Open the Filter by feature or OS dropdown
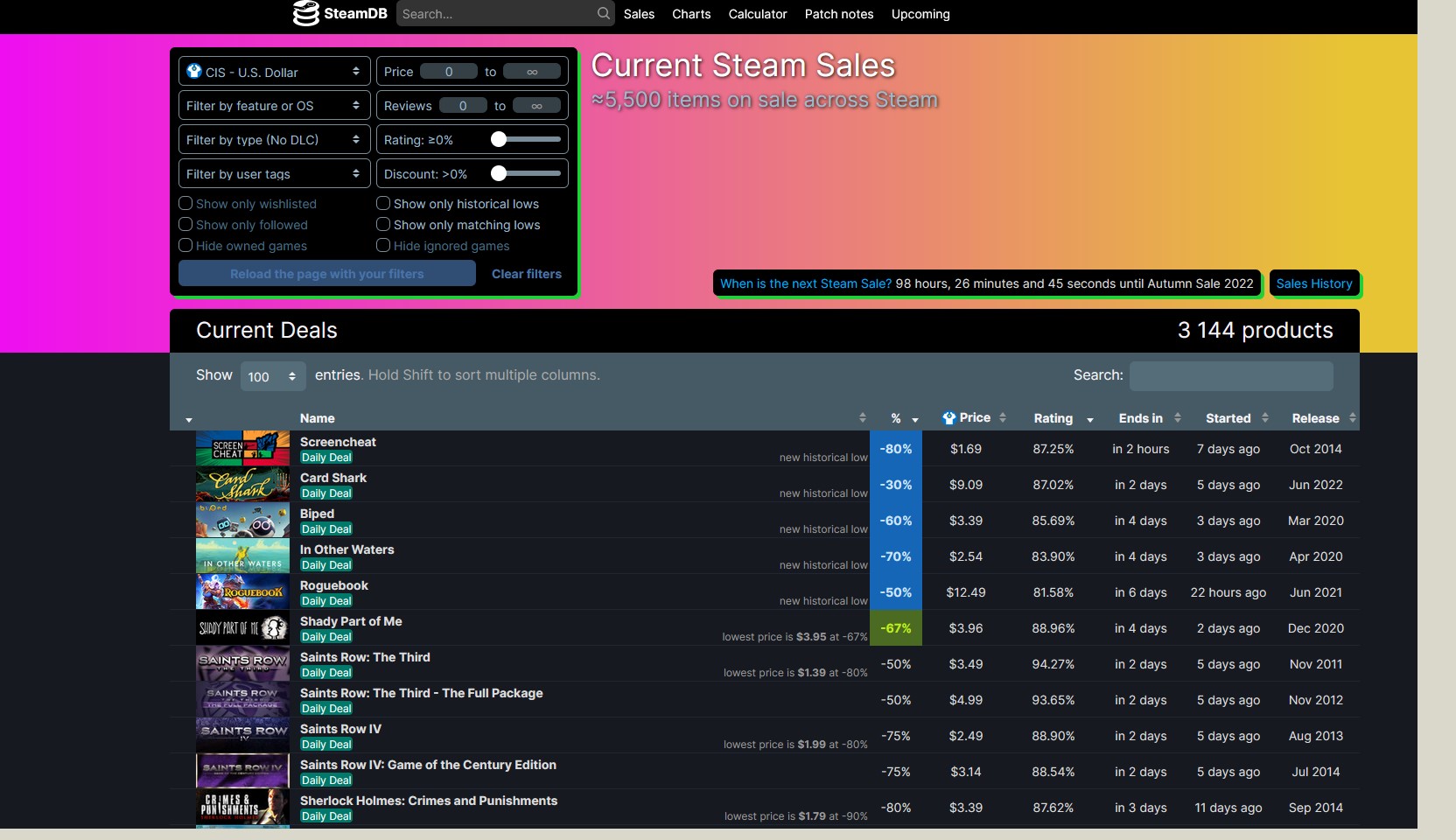Screen dimensions: 1456x840 (x=275, y=106)
